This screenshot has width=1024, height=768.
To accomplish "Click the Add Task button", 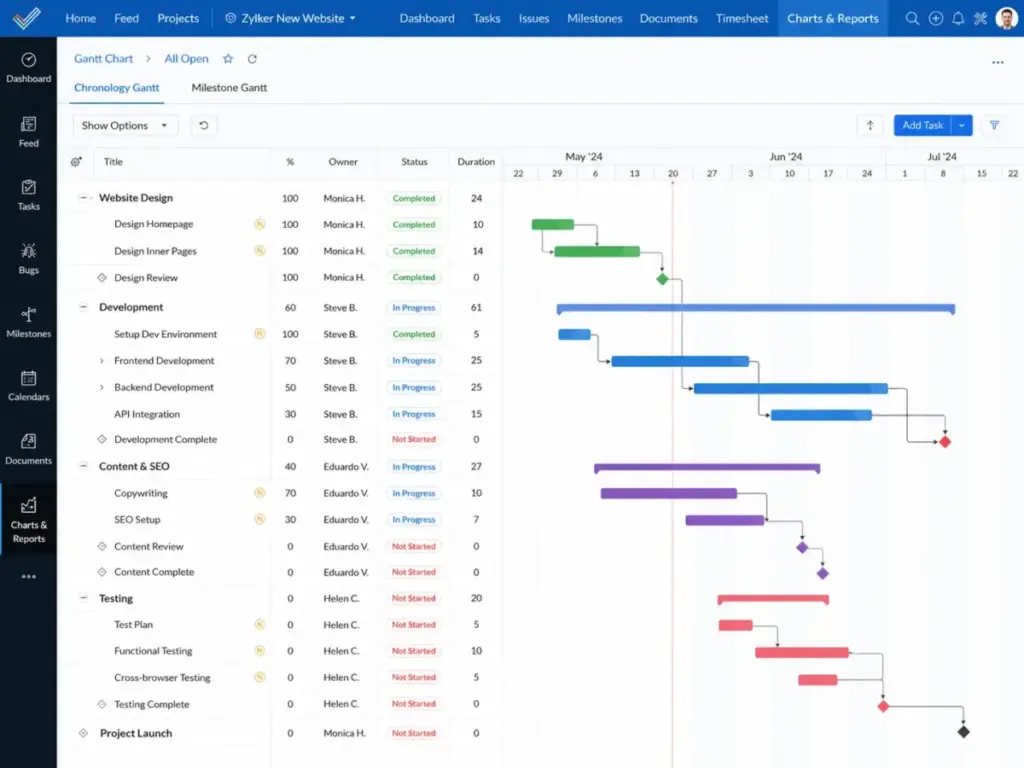I will (923, 125).
